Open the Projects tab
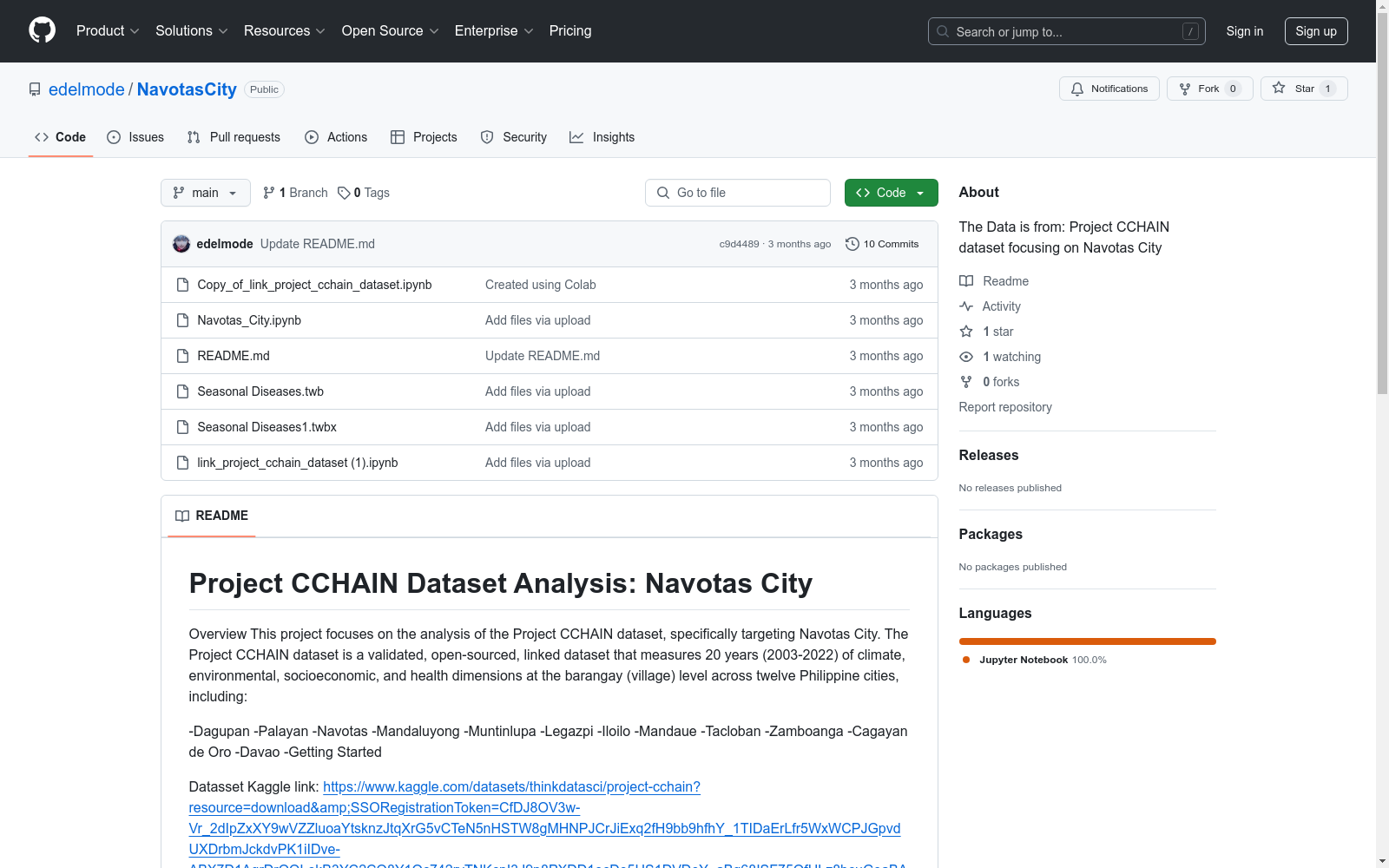This screenshot has height=868, width=1389. point(424,137)
